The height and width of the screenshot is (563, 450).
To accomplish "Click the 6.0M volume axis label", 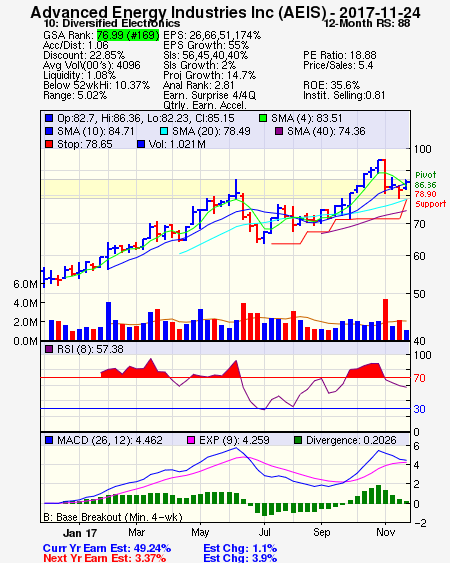I will coord(25,284).
